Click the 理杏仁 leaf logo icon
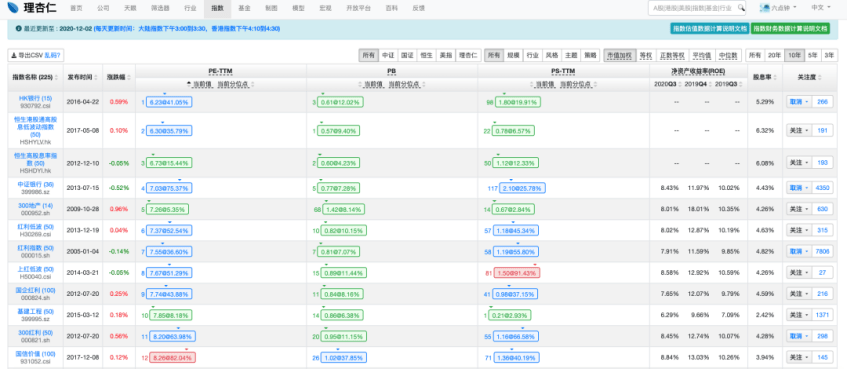The width and height of the screenshot is (847, 369). 14,8
